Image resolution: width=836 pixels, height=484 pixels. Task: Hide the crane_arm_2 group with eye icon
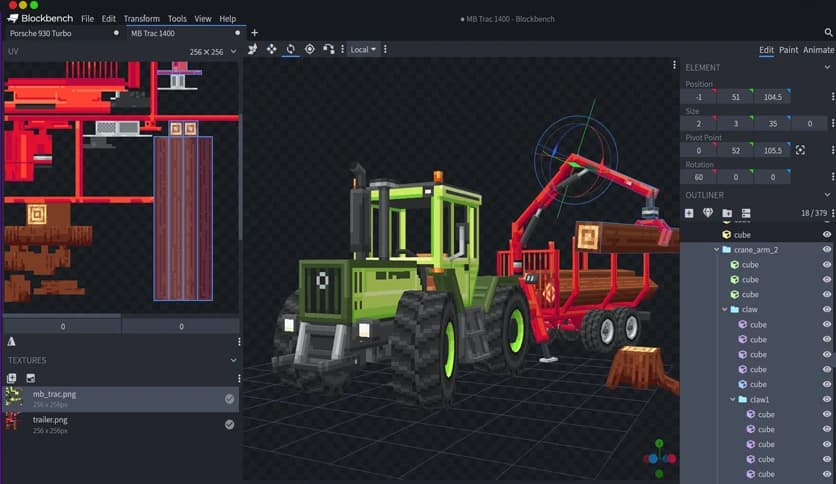(x=826, y=250)
